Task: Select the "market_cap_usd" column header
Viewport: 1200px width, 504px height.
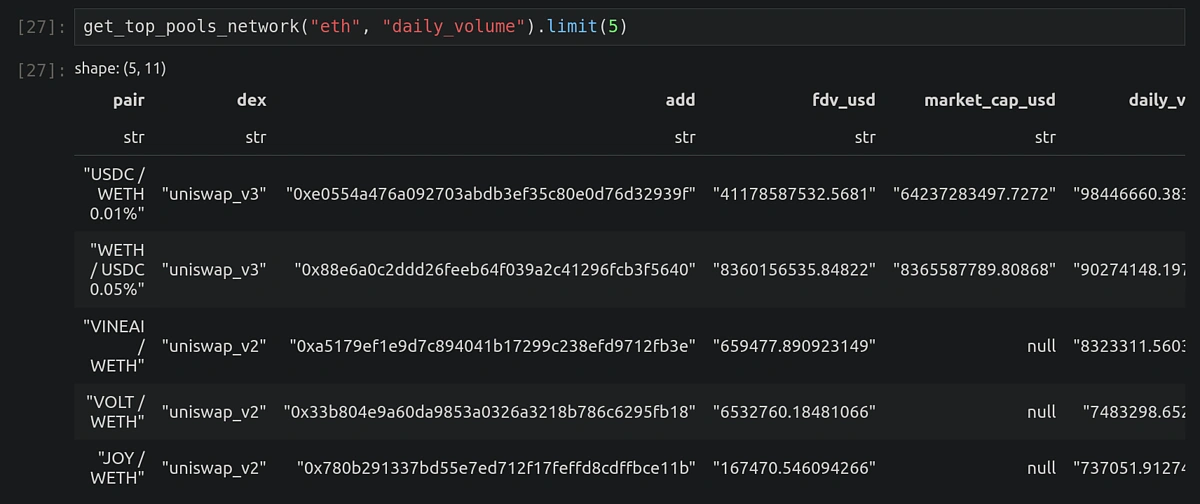Action: pos(989,100)
